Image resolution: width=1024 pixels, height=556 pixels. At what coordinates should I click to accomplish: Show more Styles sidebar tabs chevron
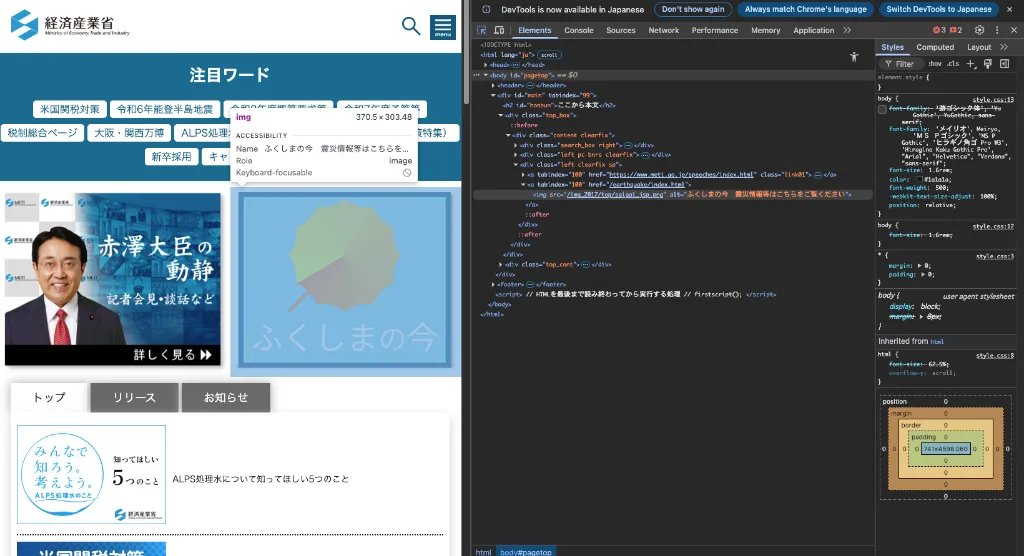(x=1004, y=47)
